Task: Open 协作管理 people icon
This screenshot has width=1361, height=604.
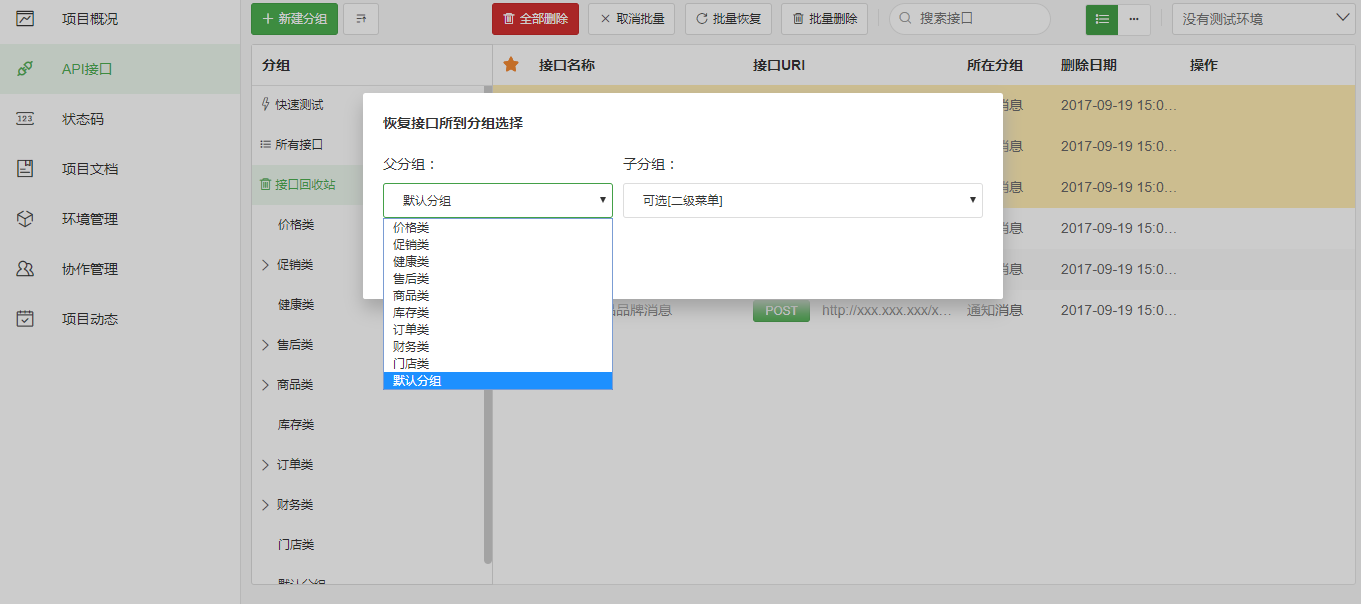Action: 25,269
